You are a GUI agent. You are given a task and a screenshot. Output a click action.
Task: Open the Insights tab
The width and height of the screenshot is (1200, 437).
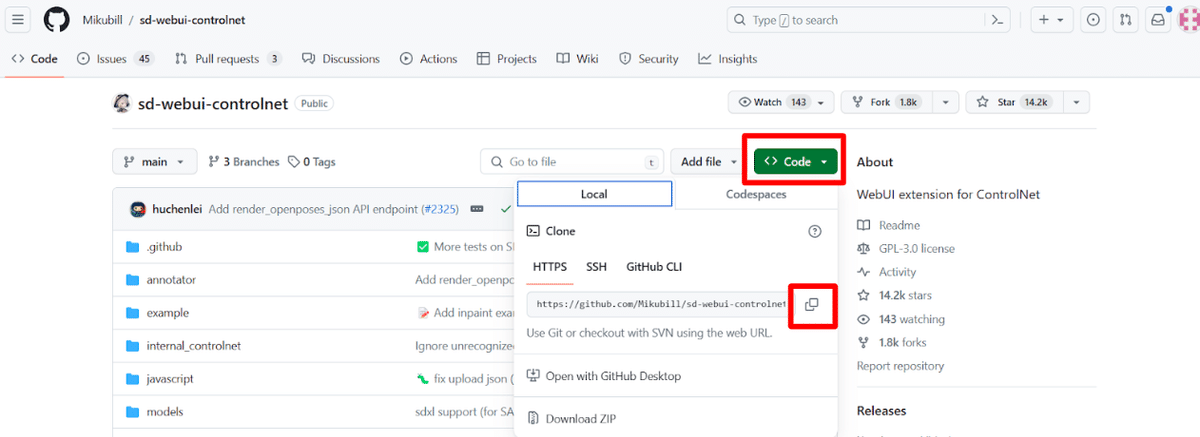(x=728, y=59)
